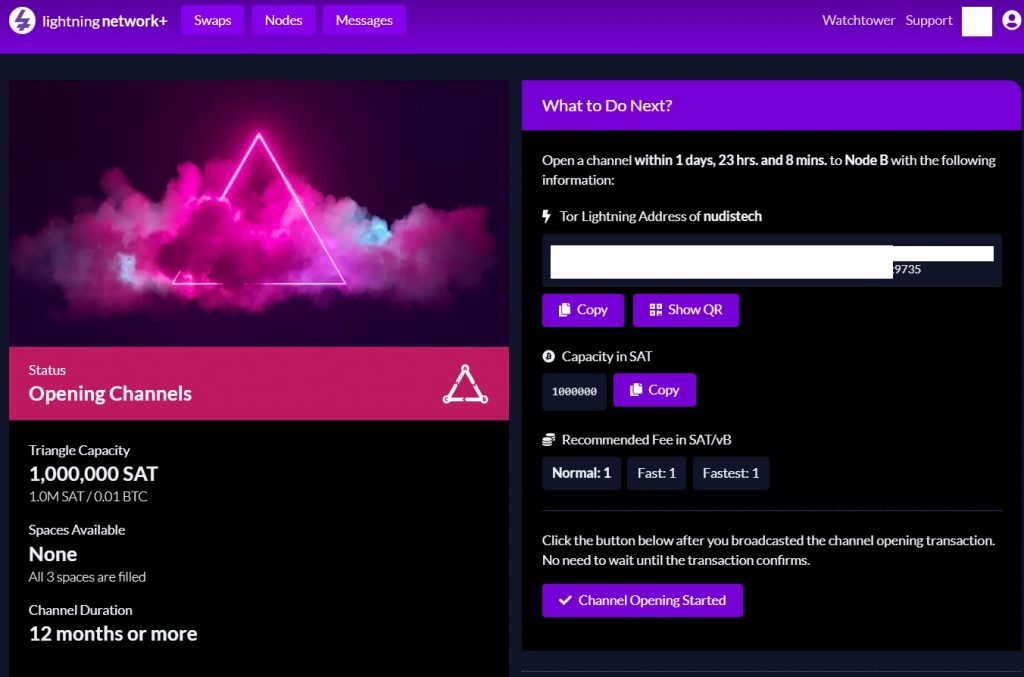
Task: Go to the Nodes page
Action: (283, 20)
